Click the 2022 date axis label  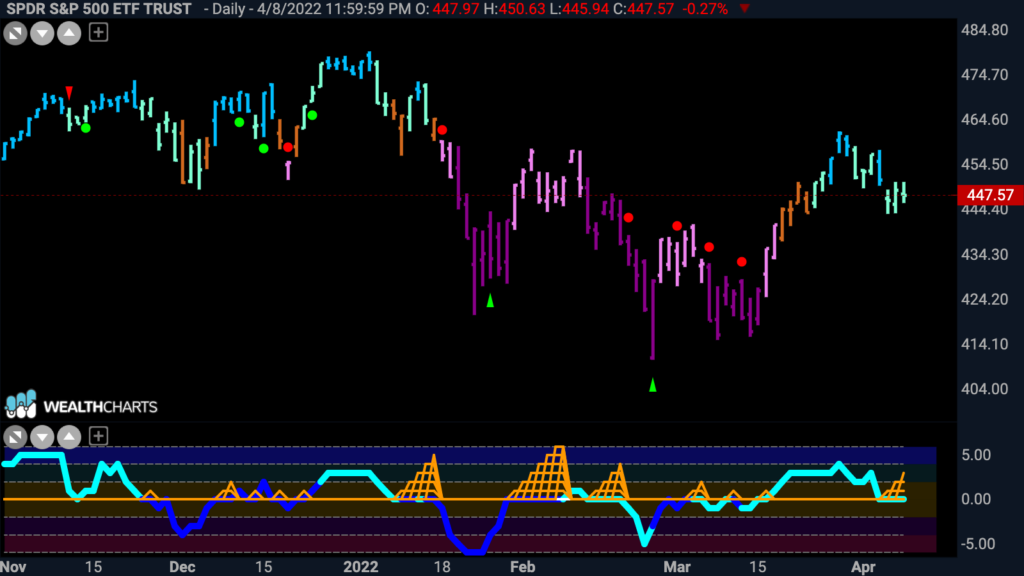(360, 567)
